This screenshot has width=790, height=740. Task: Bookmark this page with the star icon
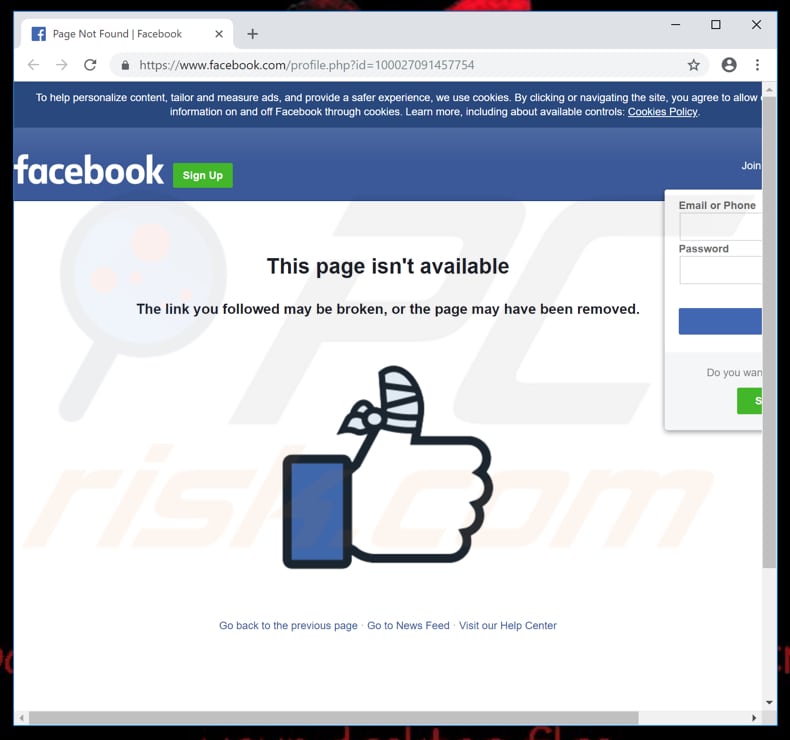pos(694,65)
